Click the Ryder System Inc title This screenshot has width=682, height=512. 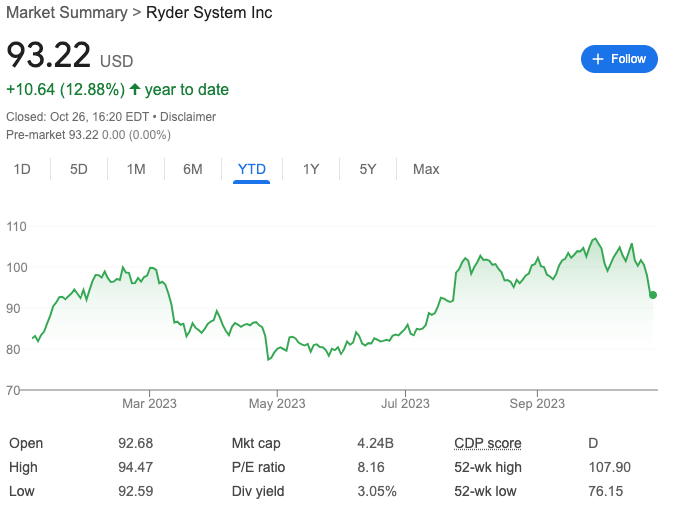pos(209,13)
